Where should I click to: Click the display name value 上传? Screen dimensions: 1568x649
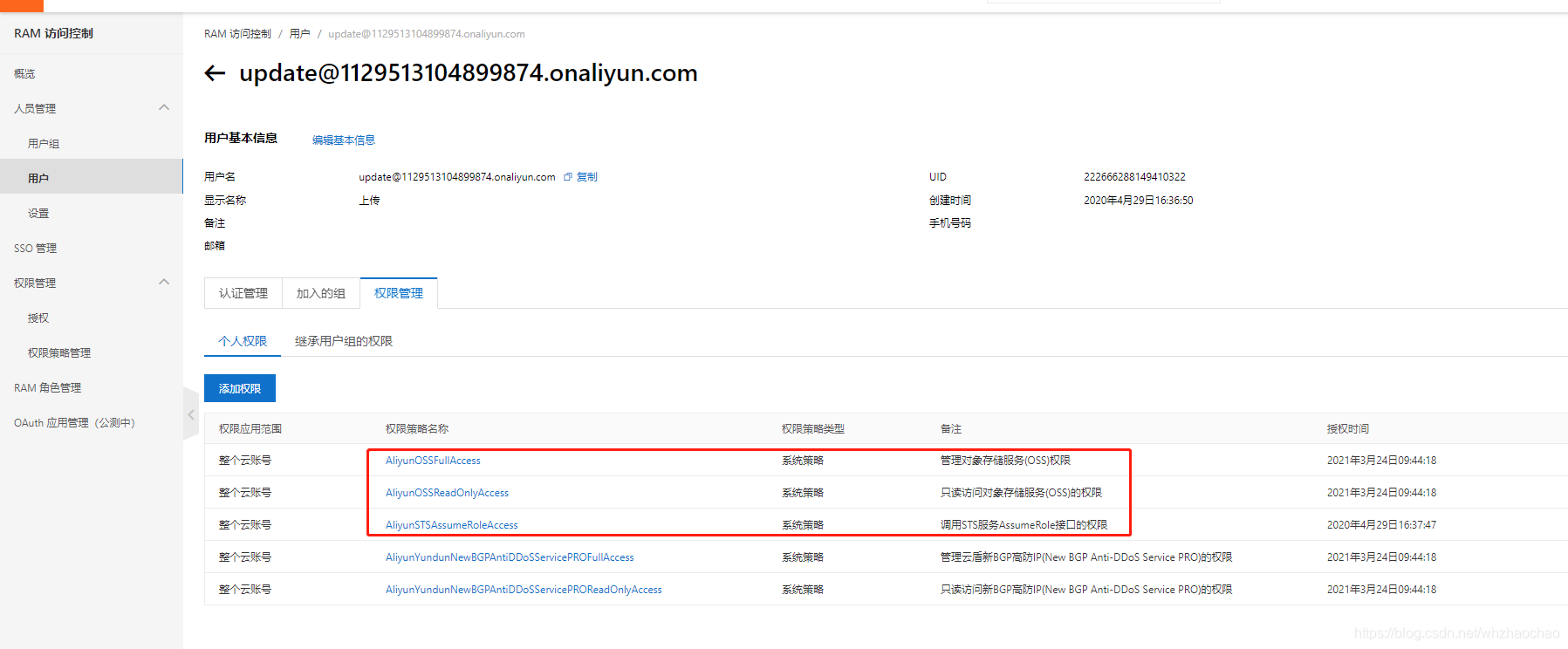coord(369,201)
